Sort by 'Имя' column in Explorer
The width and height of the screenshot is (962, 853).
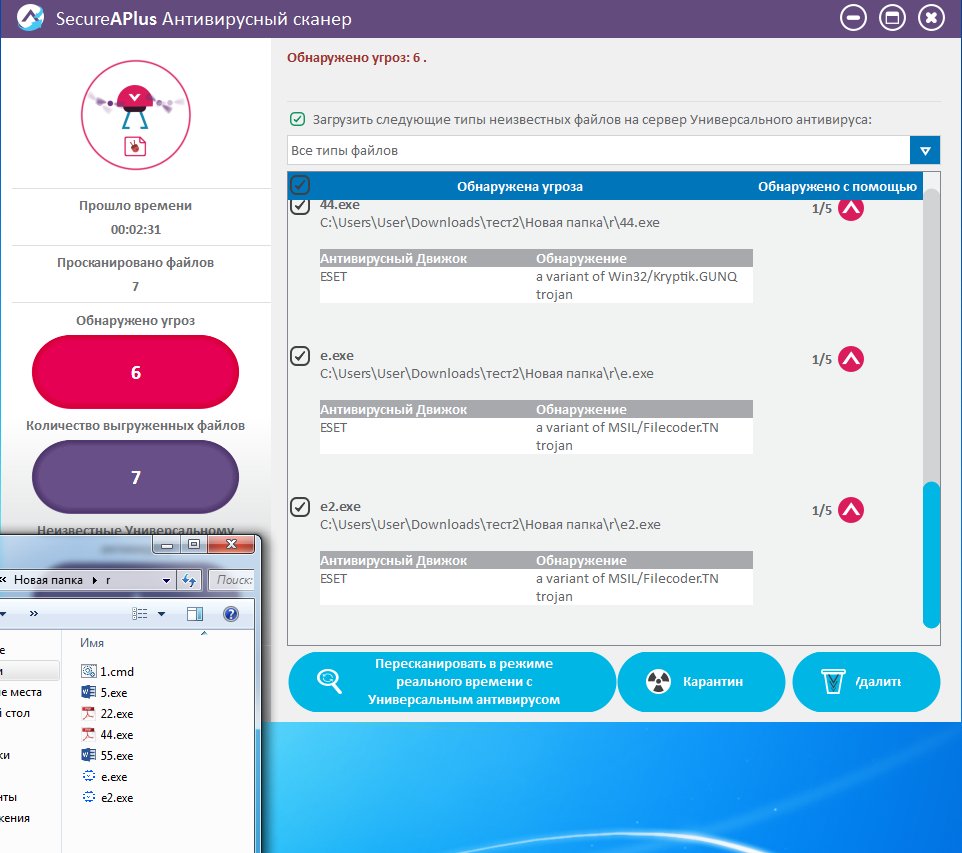pos(92,643)
